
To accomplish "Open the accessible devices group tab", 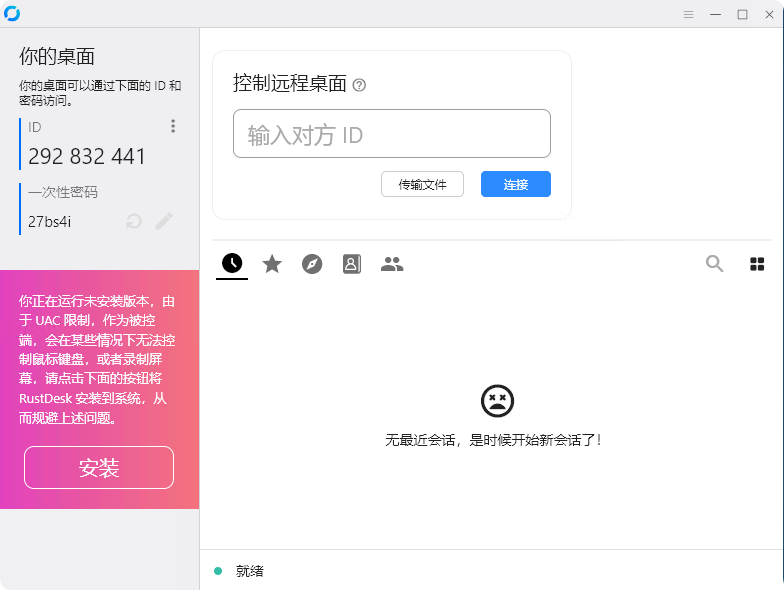I will (392, 264).
